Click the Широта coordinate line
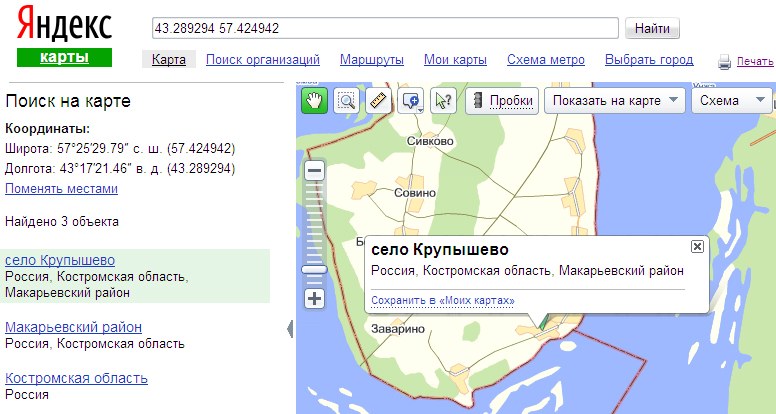The width and height of the screenshot is (776, 414). click(120, 148)
